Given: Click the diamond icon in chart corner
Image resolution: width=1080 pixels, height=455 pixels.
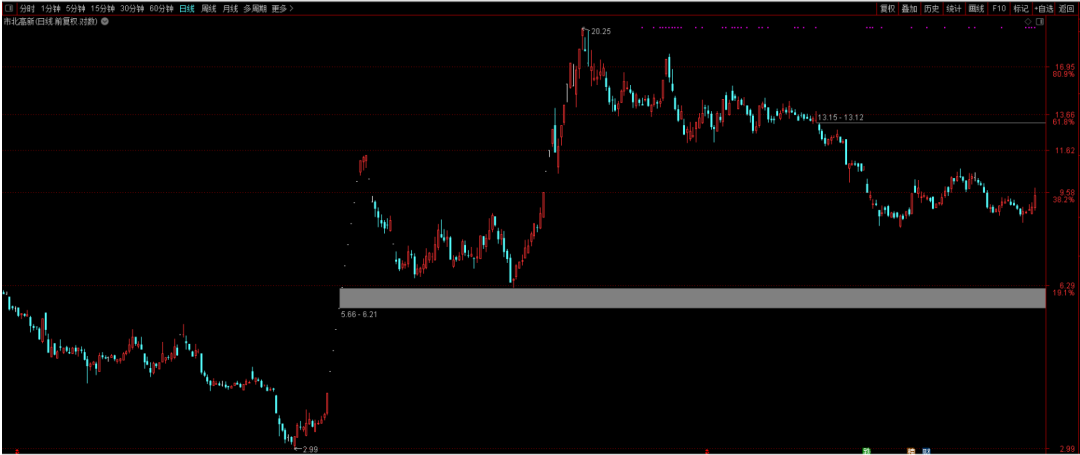Looking at the screenshot, I should [x=1028, y=22].
